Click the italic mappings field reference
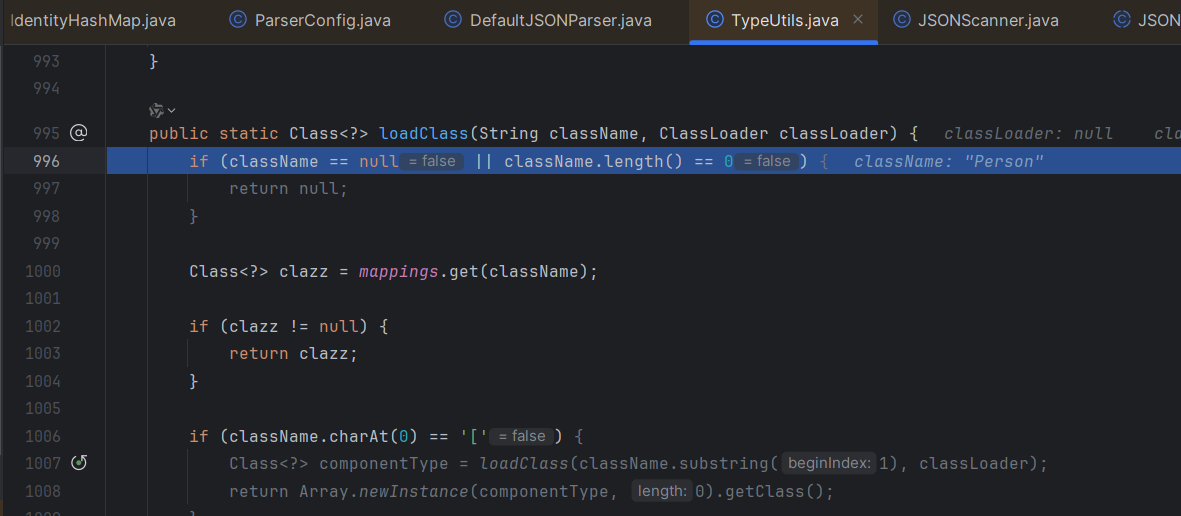1181x516 pixels. (x=397, y=271)
